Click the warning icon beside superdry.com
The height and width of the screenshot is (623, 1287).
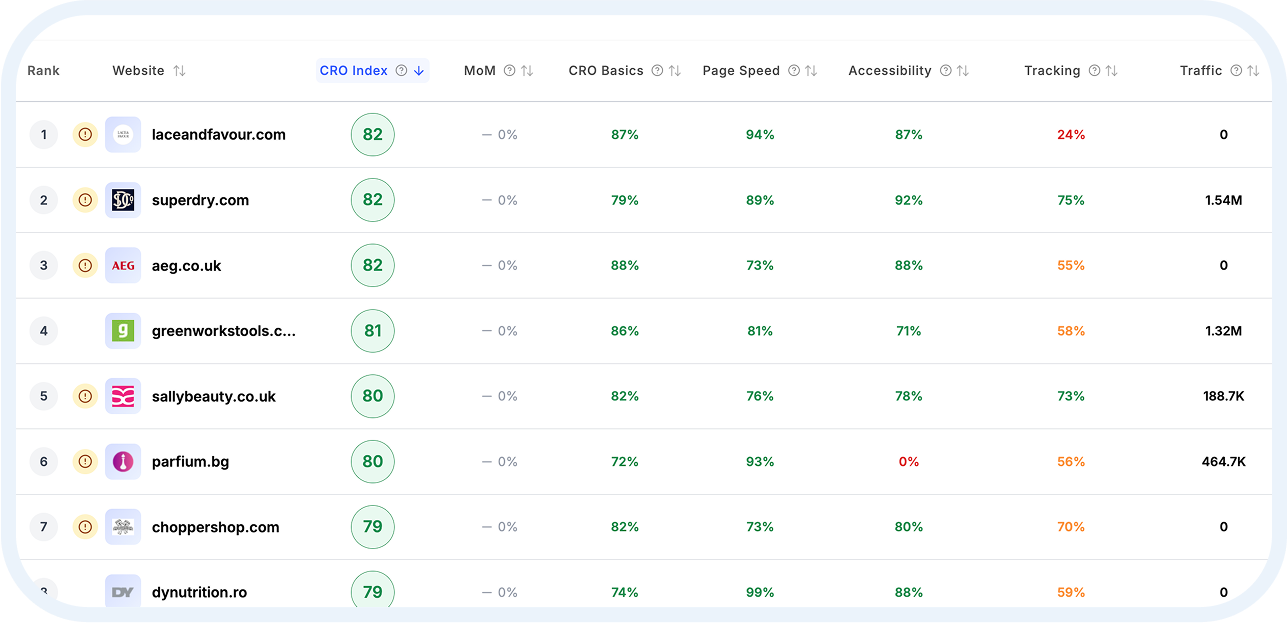coord(85,200)
